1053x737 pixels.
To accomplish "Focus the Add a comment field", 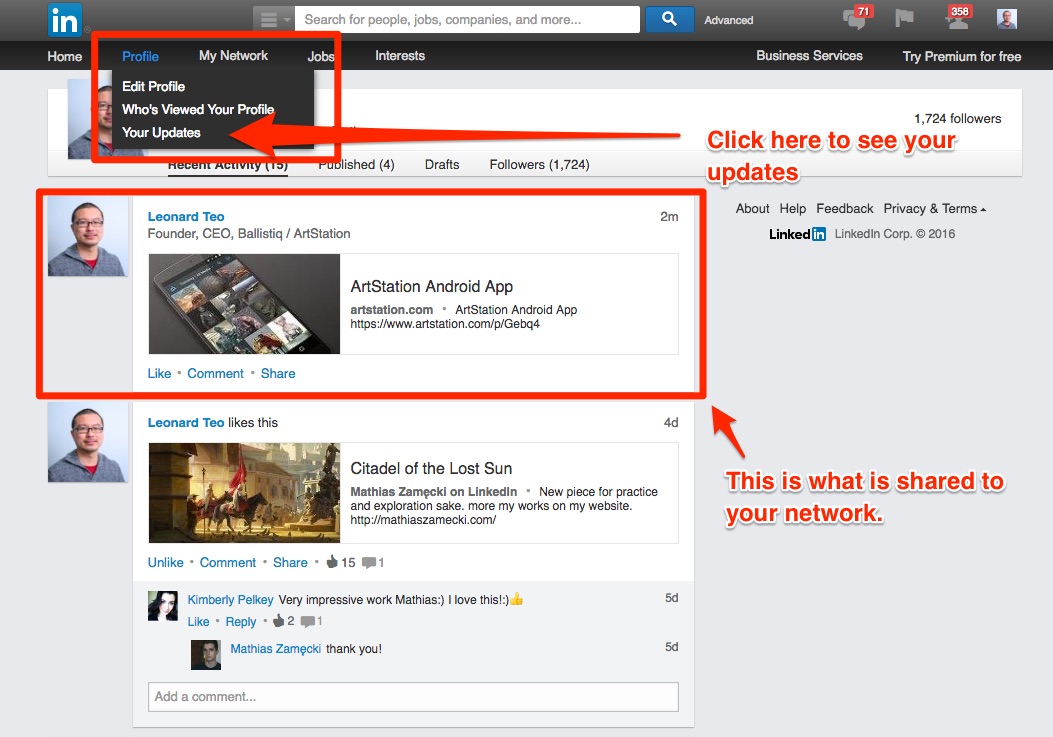I will 413,697.
